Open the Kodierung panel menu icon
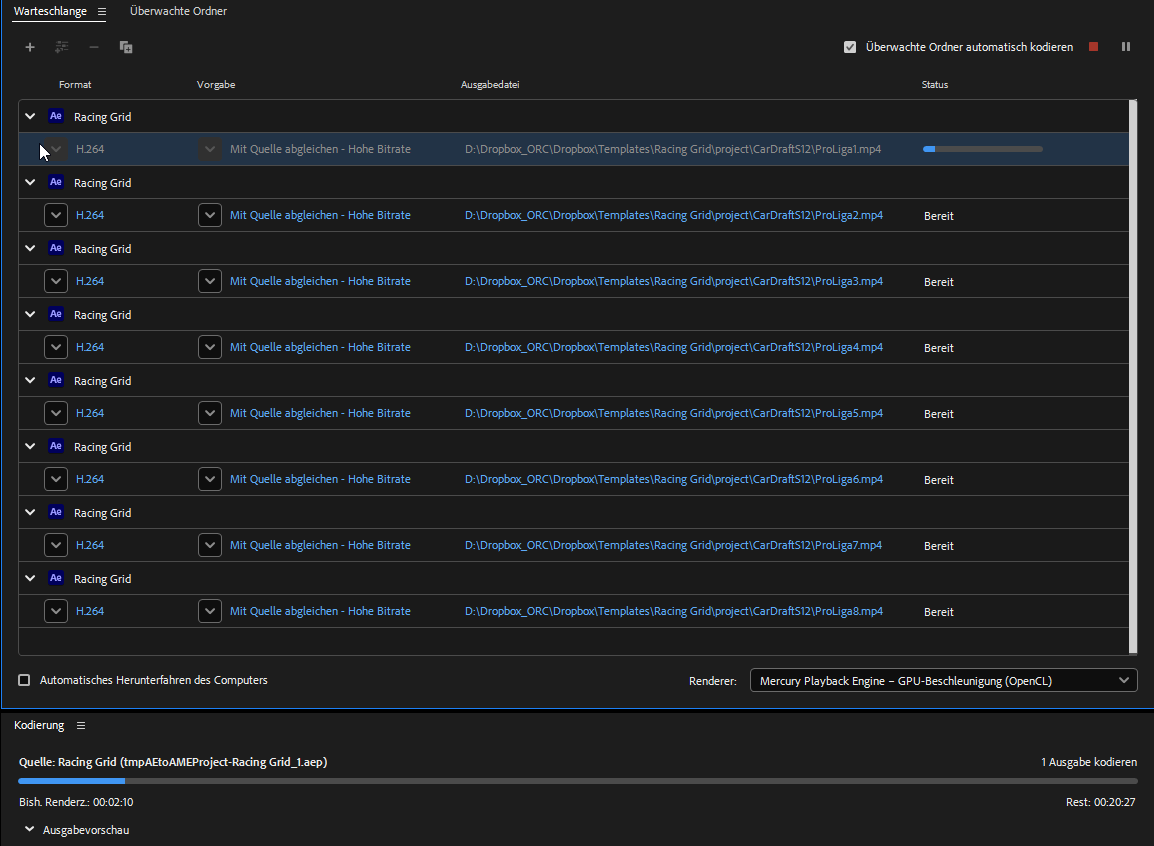The width and height of the screenshot is (1154, 846). (81, 725)
